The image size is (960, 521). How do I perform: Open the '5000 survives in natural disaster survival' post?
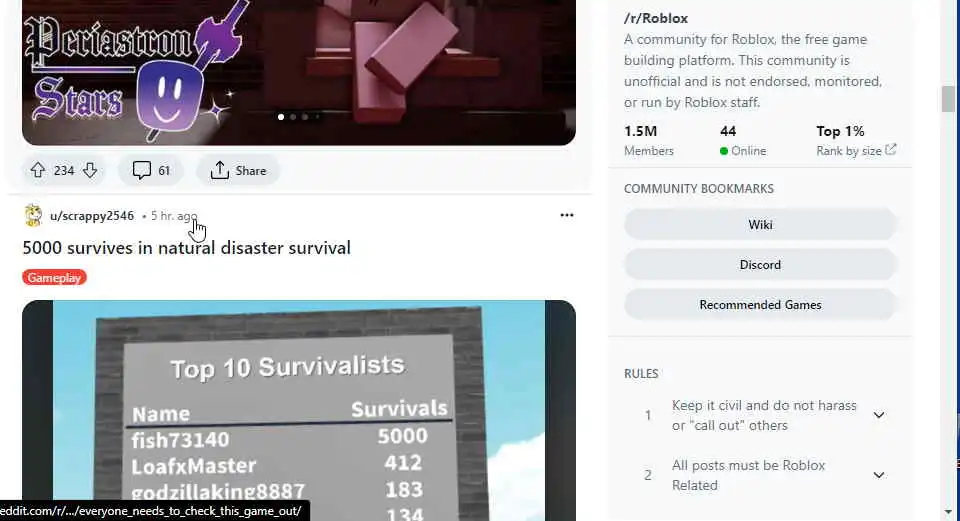click(x=187, y=247)
